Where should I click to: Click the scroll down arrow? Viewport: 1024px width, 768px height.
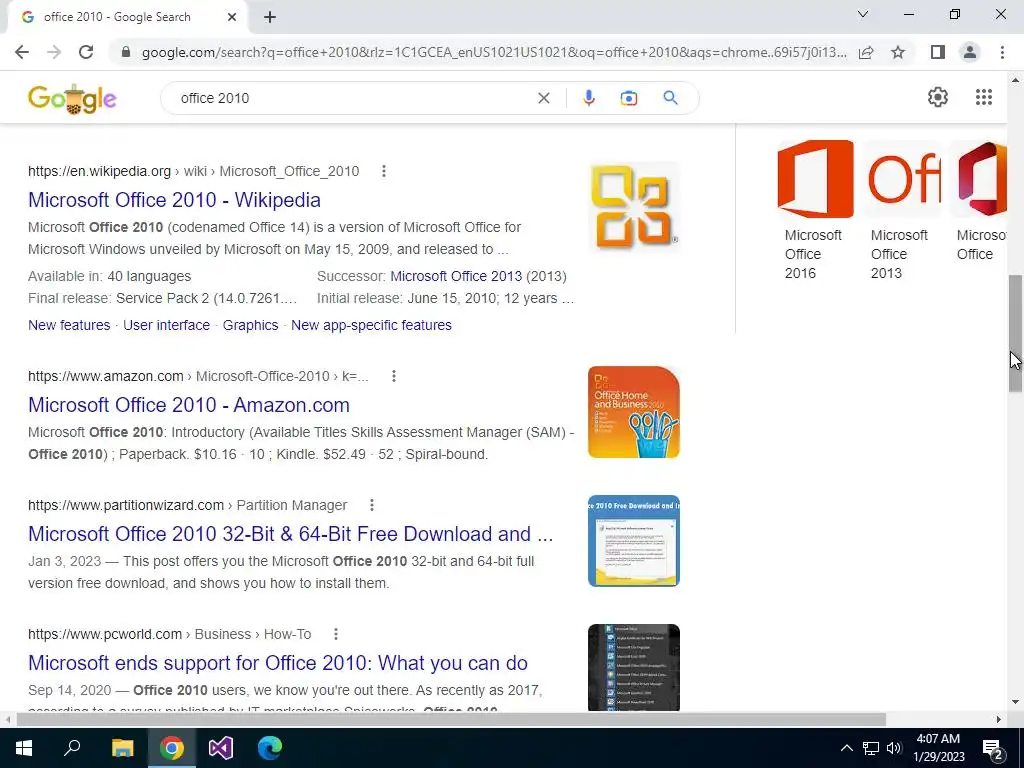click(x=1015, y=702)
